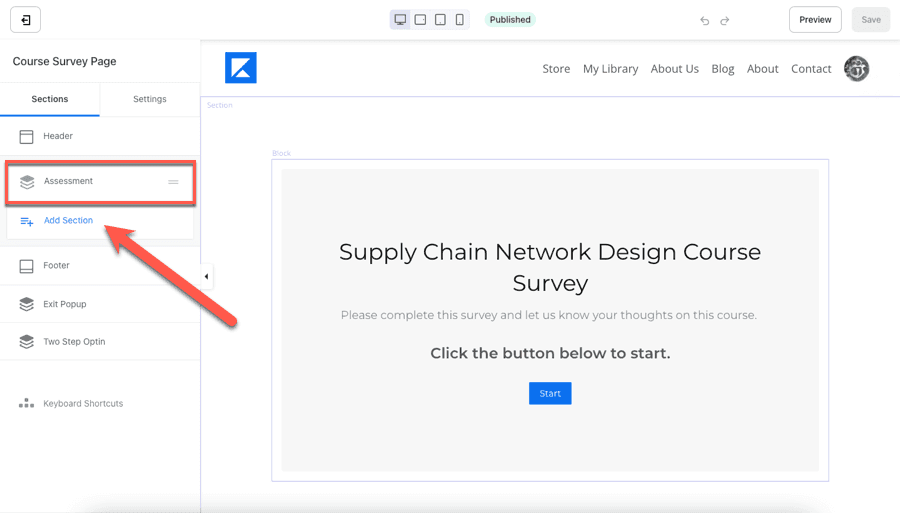Click Add Section link
Image resolution: width=900 pixels, height=513 pixels.
coord(68,220)
